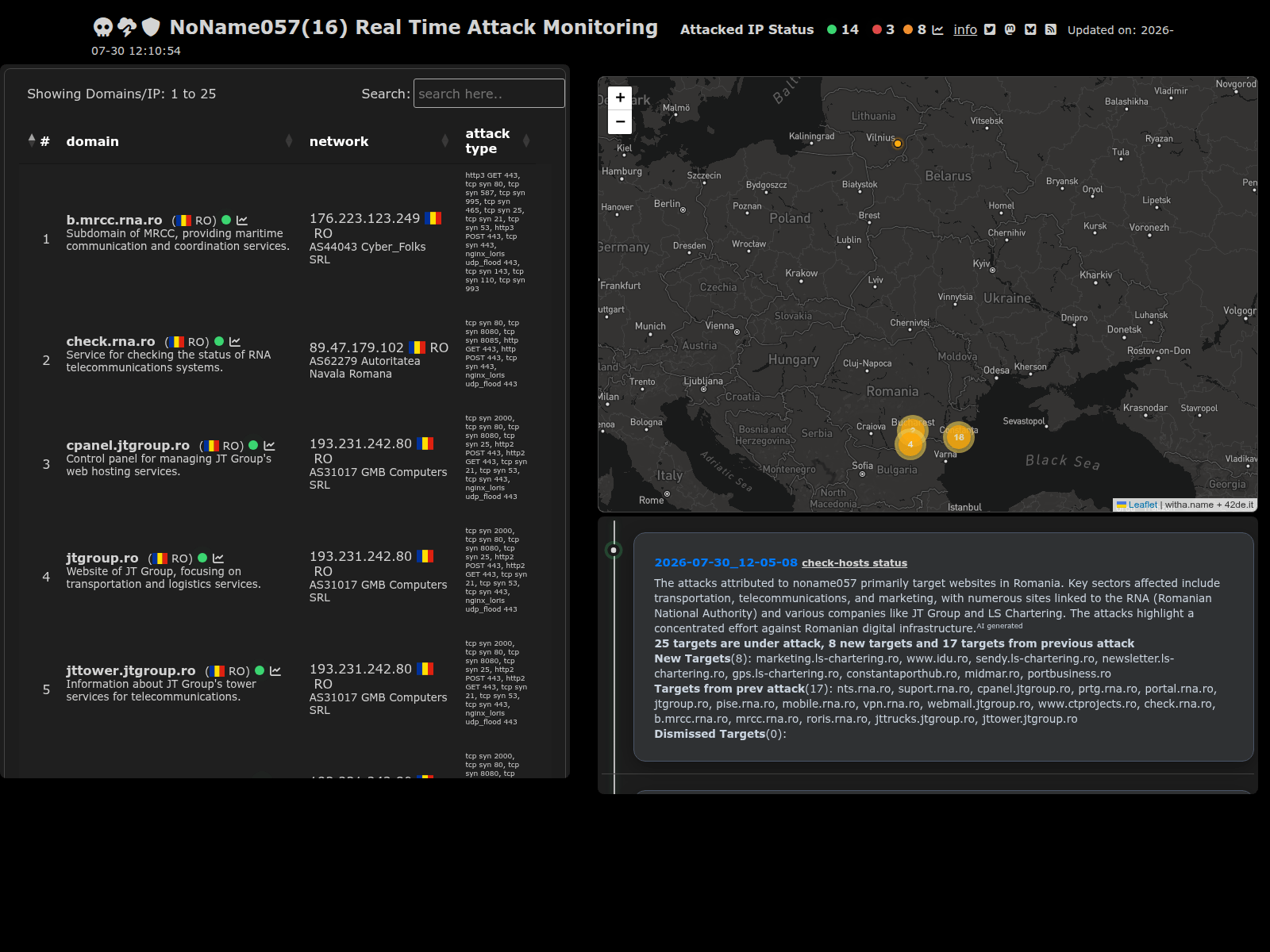Select the timeline dot beside the status entry

(x=614, y=550)
